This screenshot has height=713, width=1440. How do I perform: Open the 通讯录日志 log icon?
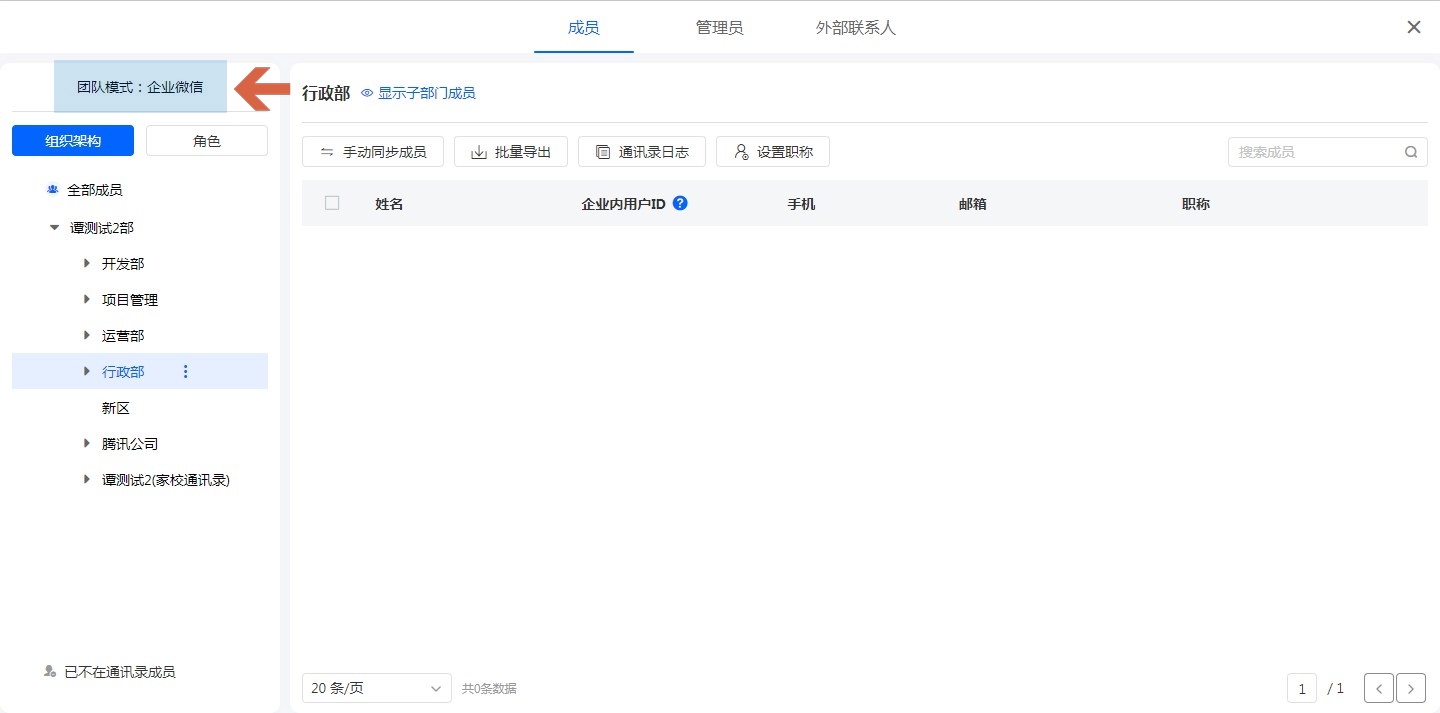[x=603, y=152]
